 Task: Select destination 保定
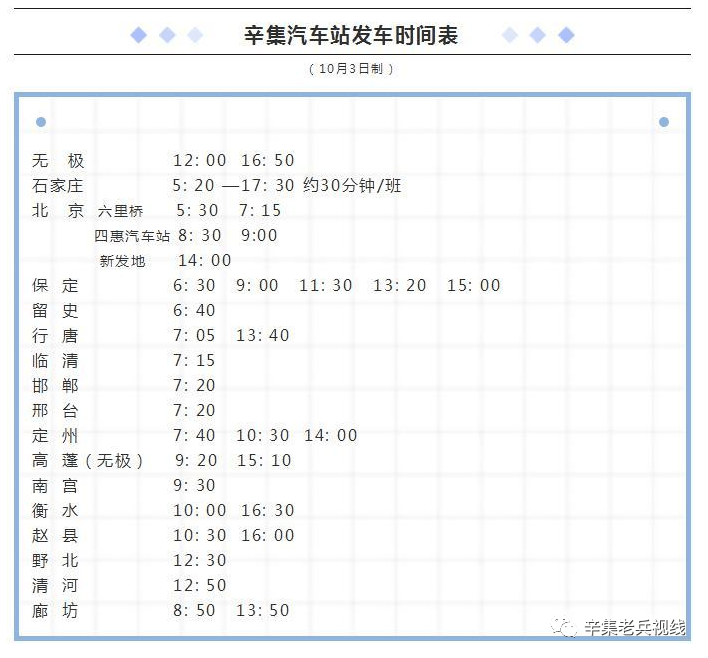(x=55, y=285)
